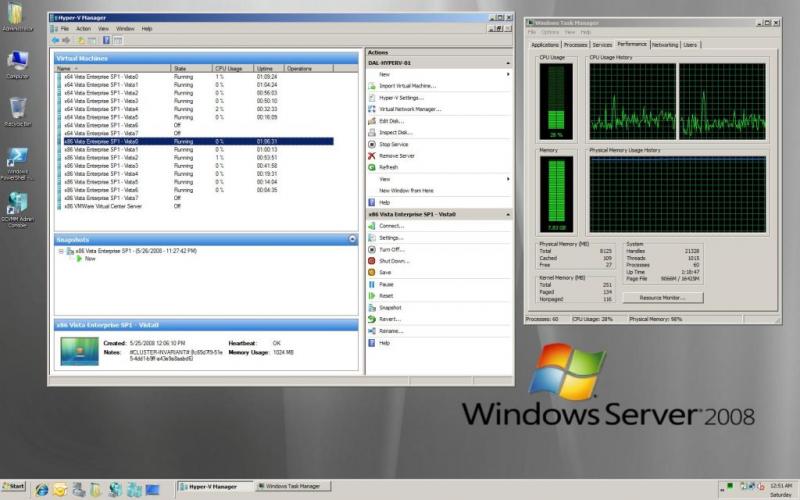800x500 pixels.
Task: Switch to Services tab in Task Manager
Action: 602,45
